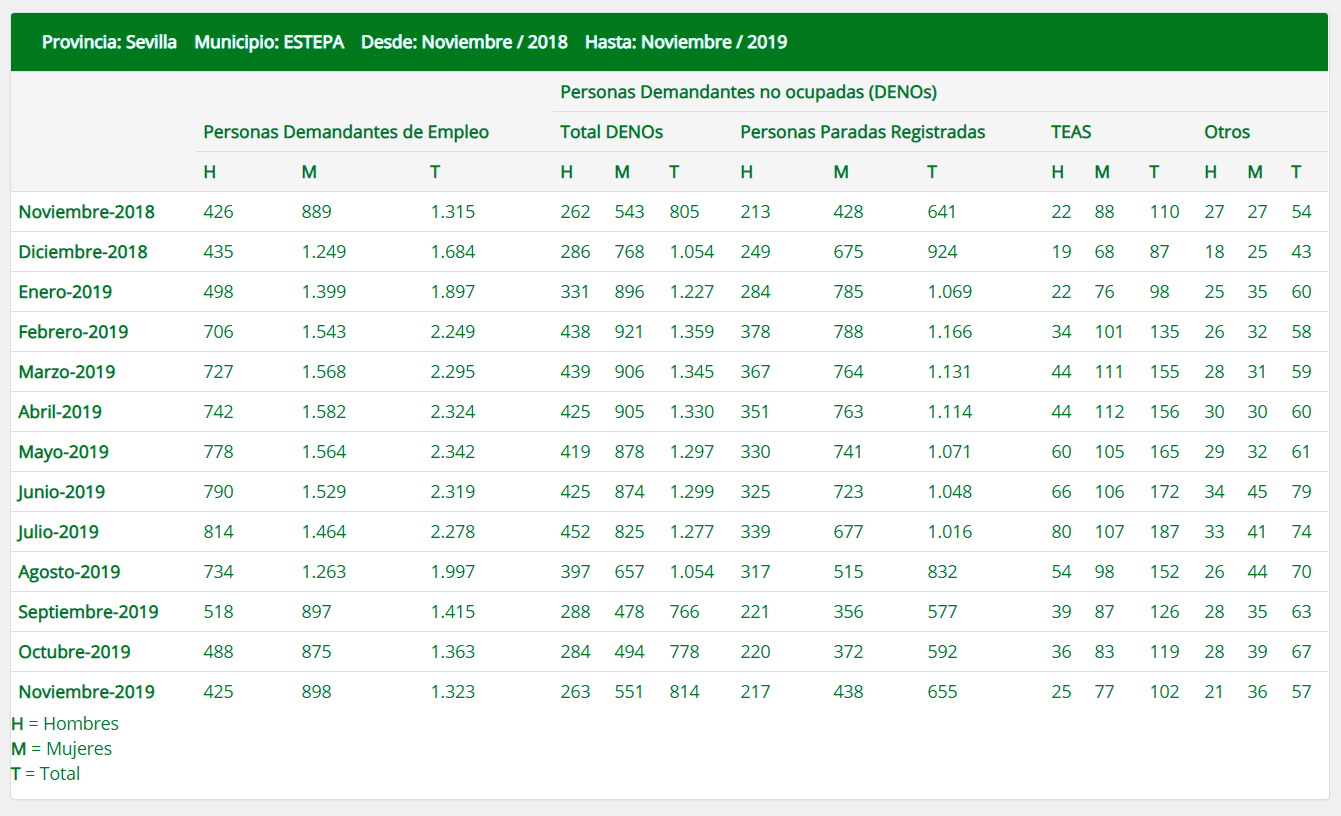
Task: Click the M = Mujeres legend entry
Action: click(62, 749)
